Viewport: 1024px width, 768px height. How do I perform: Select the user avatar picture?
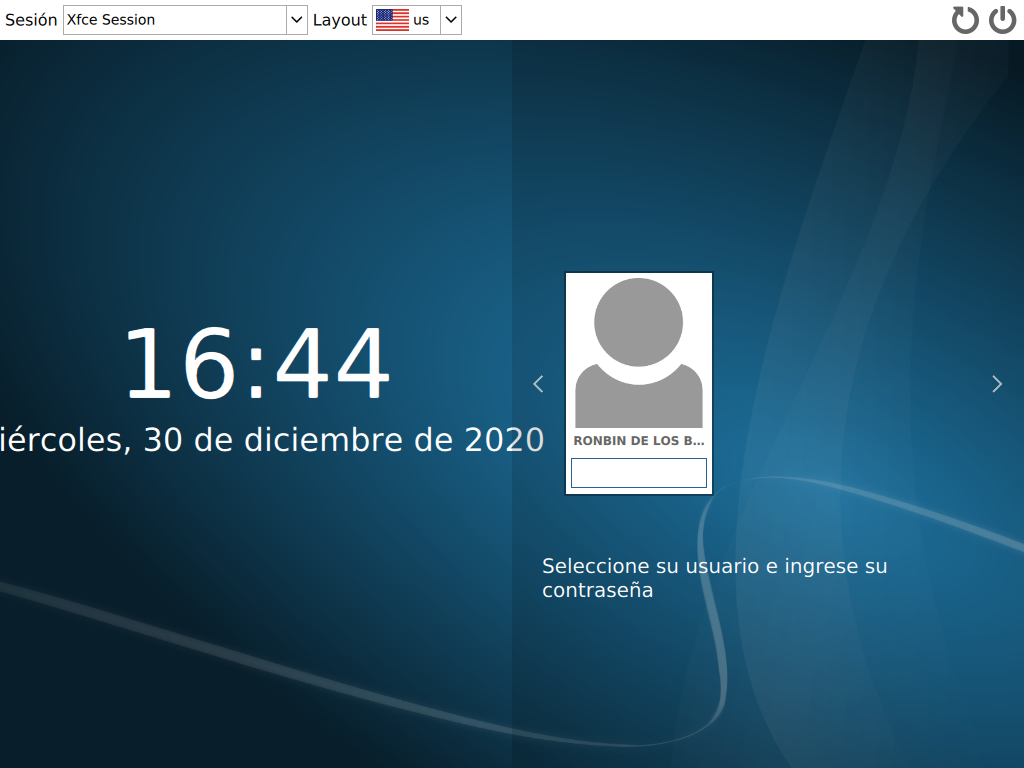pyautogui.click(x=639, y=353)
